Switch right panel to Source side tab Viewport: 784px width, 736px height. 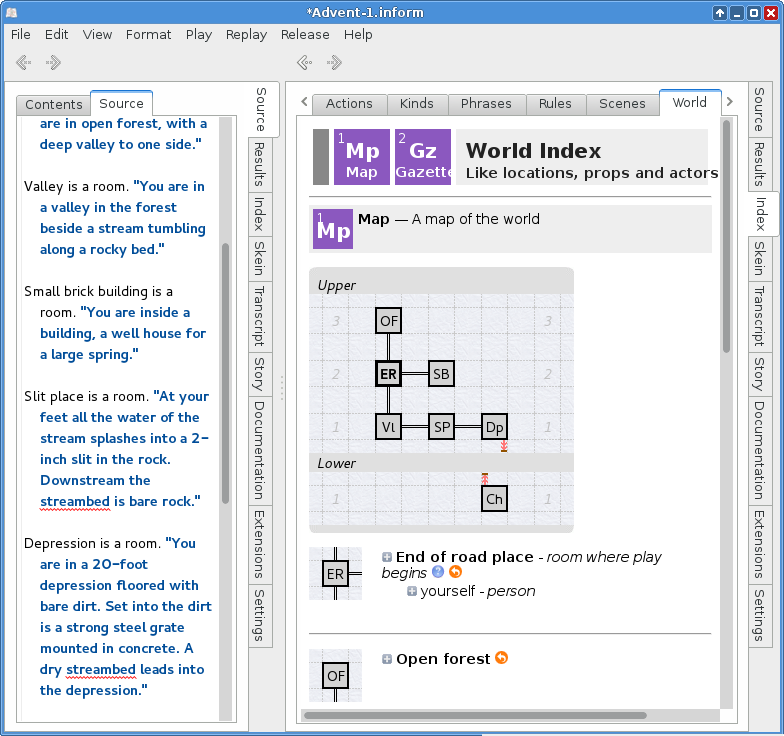(x=760, y=109)
